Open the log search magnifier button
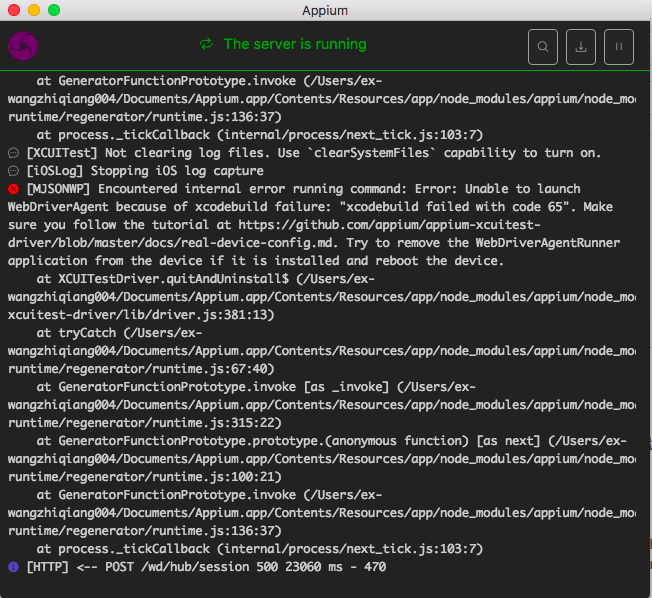The width and height of the screenshot is (652, 598). [543, 47]
